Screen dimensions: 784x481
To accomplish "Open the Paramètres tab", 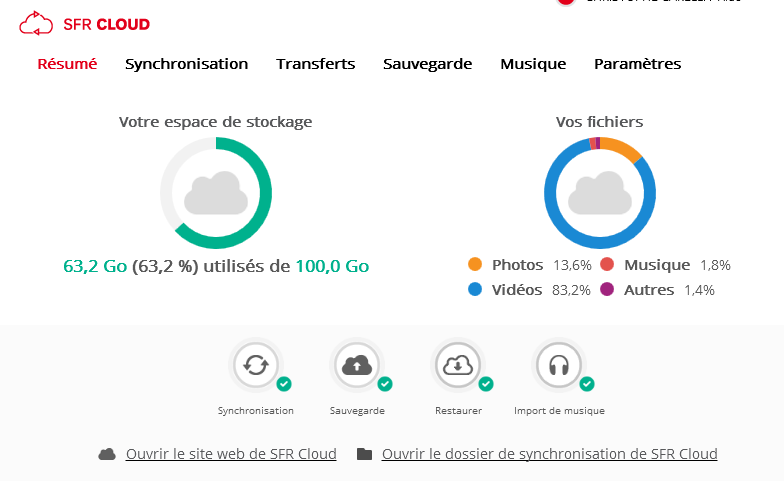I will [x=637, y=64].
